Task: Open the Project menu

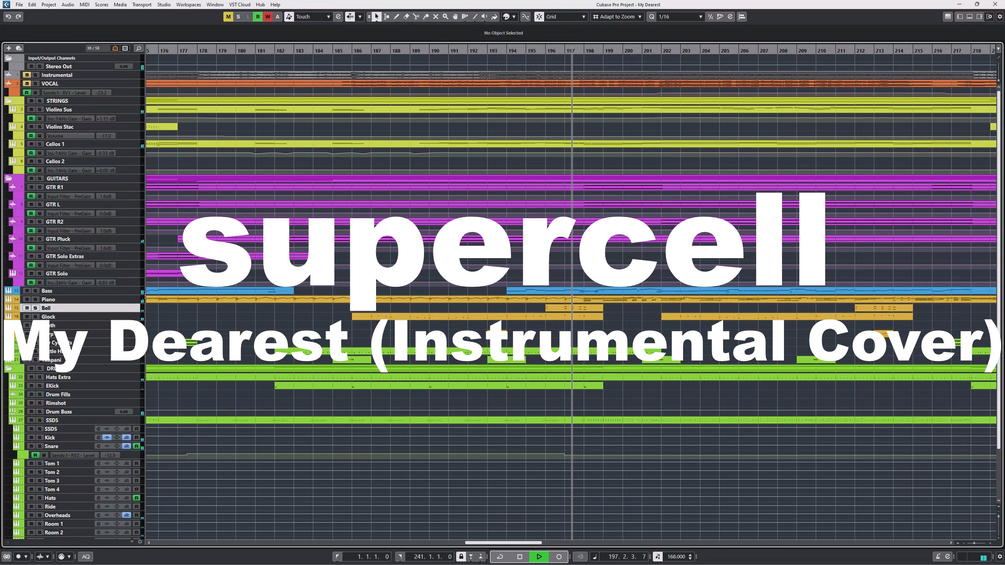Action: tap(49, 4)
